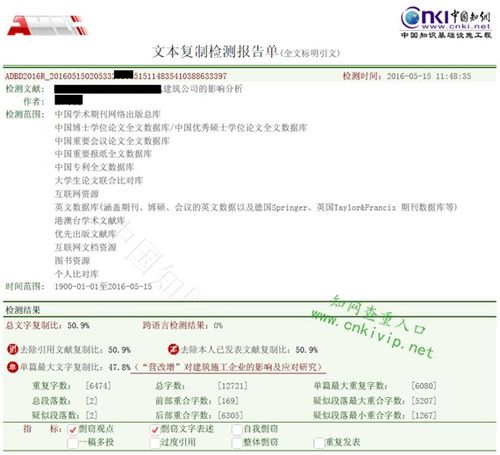The image size is (500, 455).
Task: Select 大学生论文联合比对库 entry
Action: (99, 180)
